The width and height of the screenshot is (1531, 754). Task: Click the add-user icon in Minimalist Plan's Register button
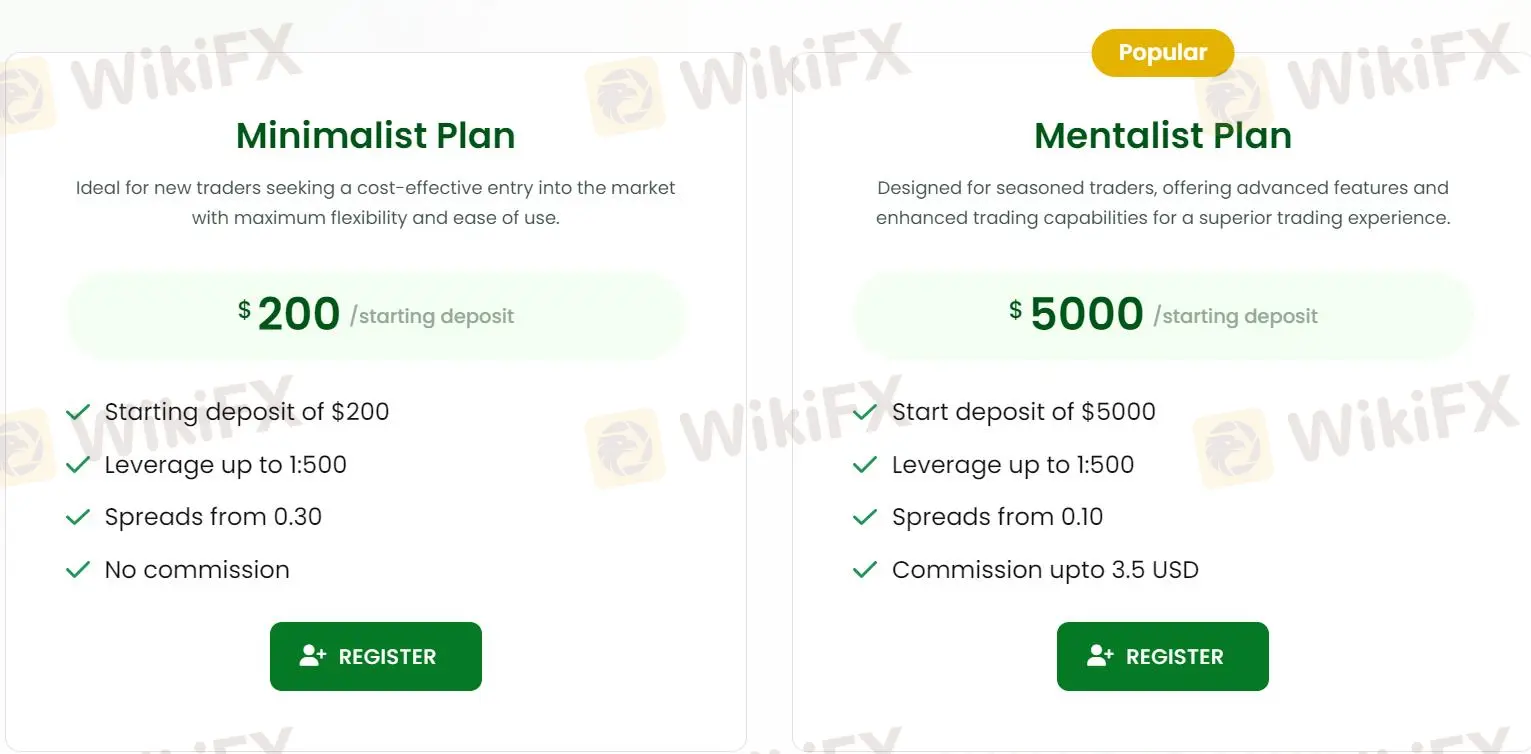coord(313,656)
